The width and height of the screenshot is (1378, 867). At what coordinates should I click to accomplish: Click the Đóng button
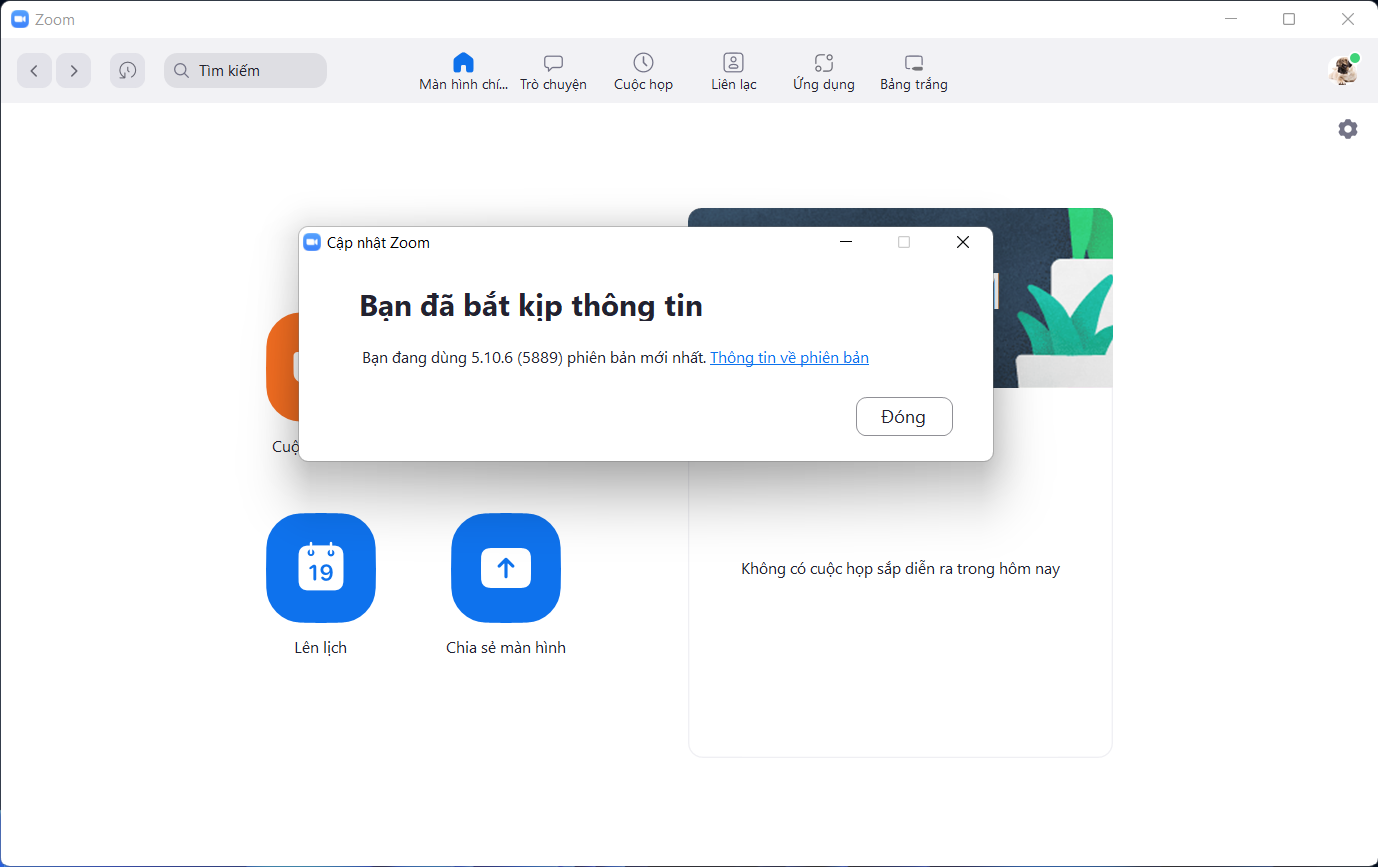pyautogui.click(x=903, y=416)
